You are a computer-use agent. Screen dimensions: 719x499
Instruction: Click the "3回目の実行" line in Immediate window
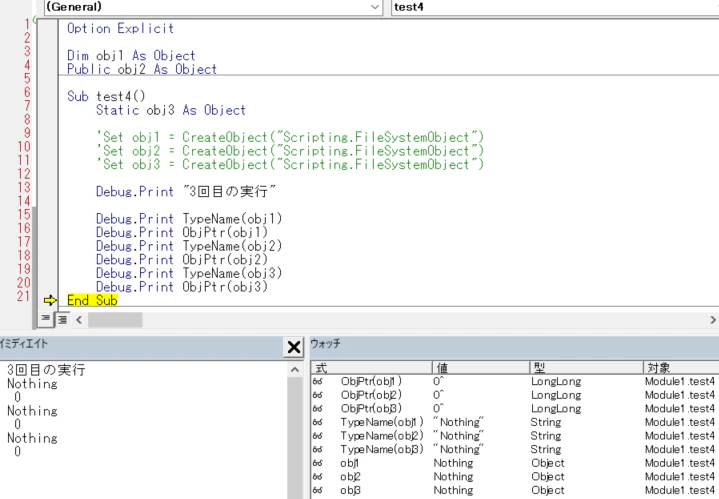point(46,370)
